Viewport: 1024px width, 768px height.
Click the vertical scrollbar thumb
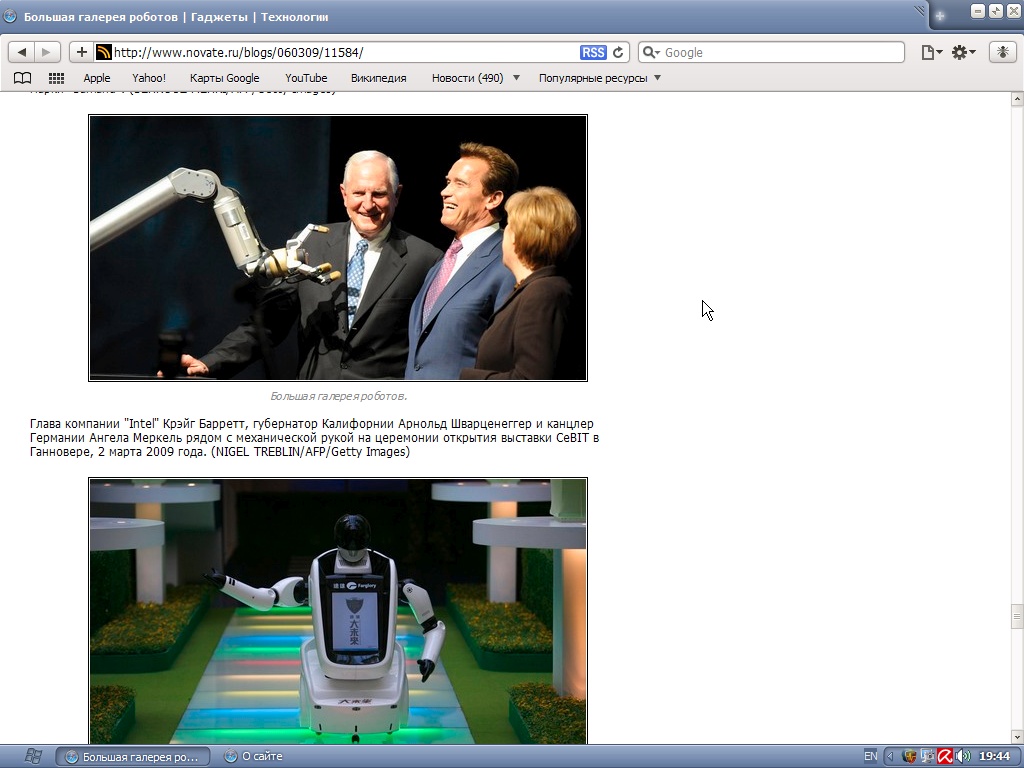pyautogui.click(x=1017, y=617)
